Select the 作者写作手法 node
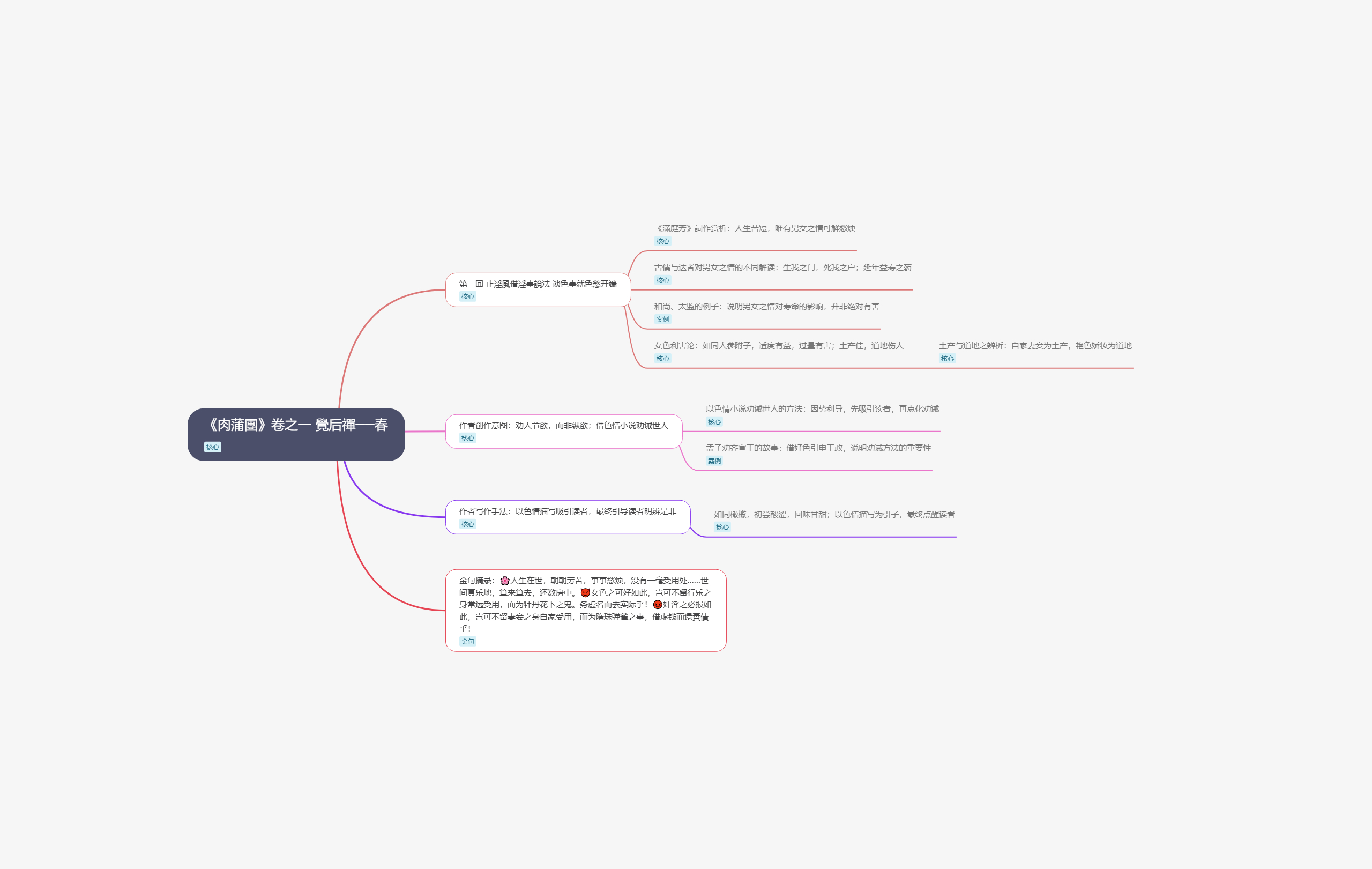The image size is (1372, 869). (567, 511)
